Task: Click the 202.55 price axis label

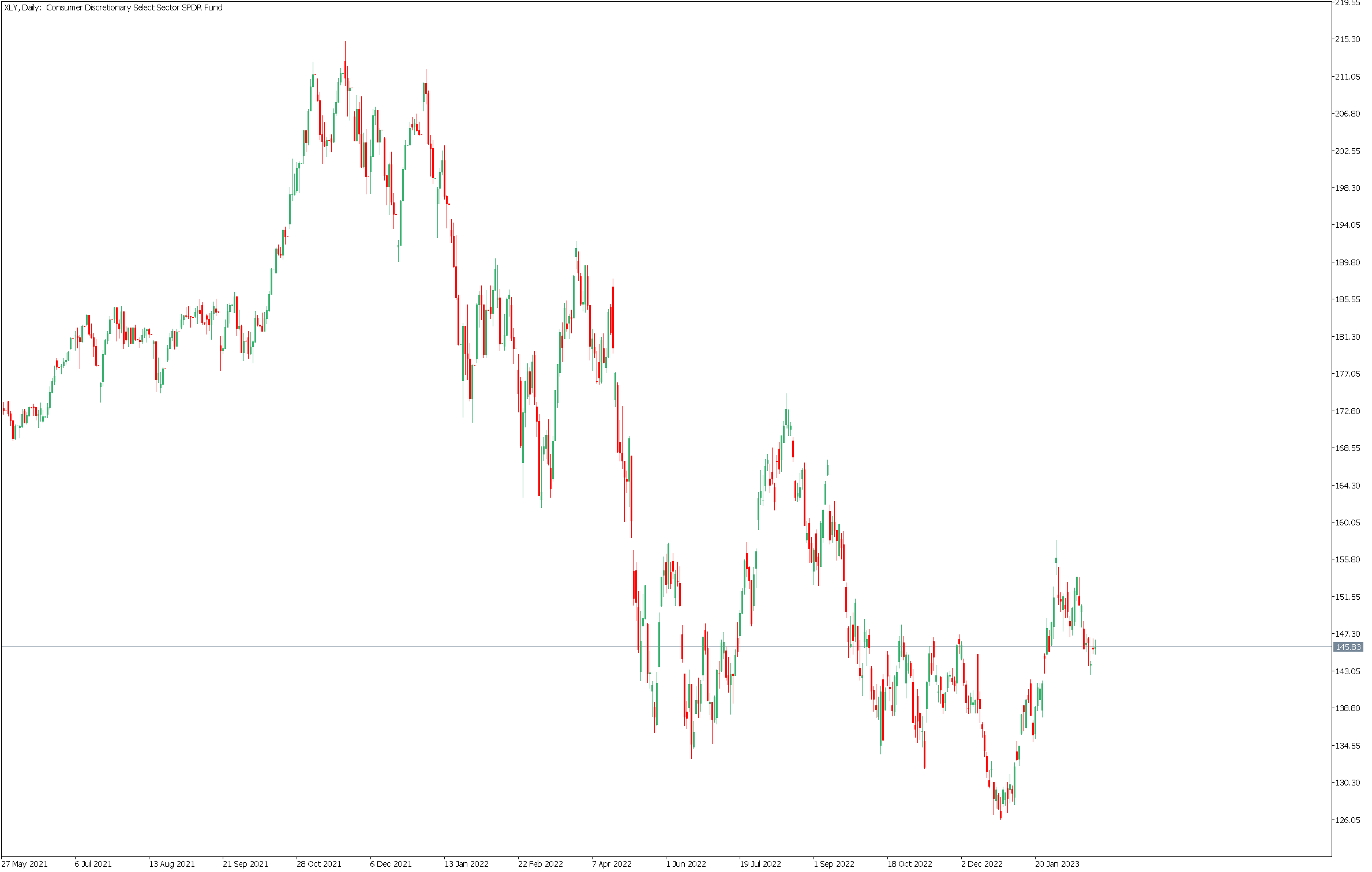Action: (1348, 151)
